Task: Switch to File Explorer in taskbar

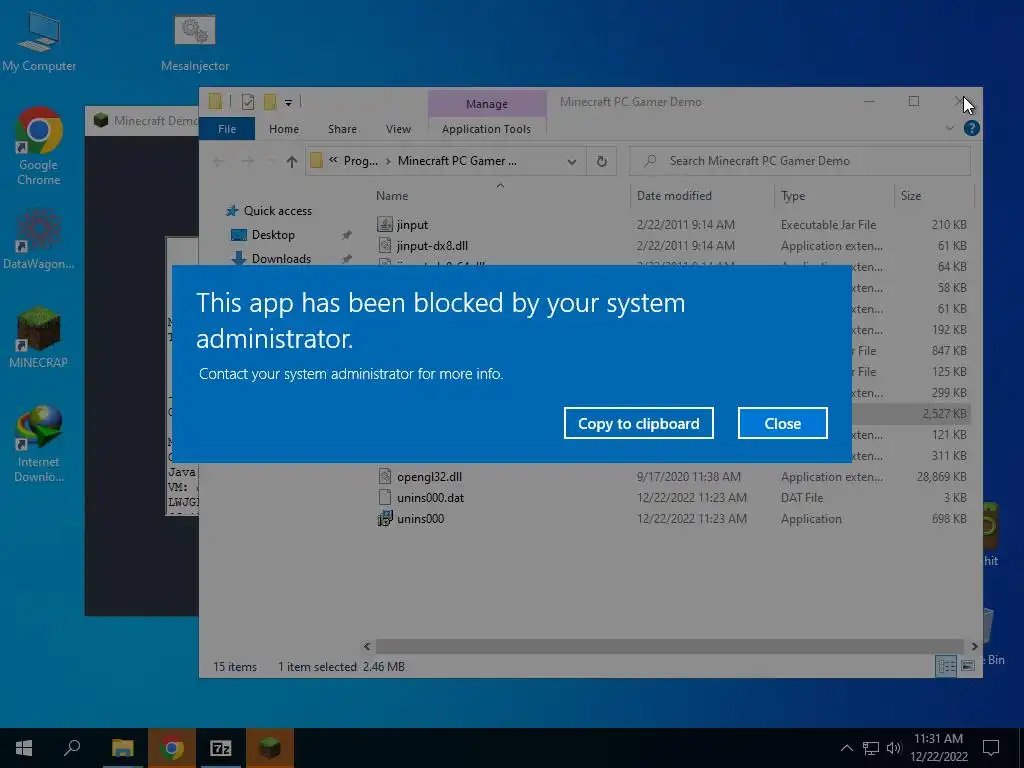Action: click(x=122, y=748)
